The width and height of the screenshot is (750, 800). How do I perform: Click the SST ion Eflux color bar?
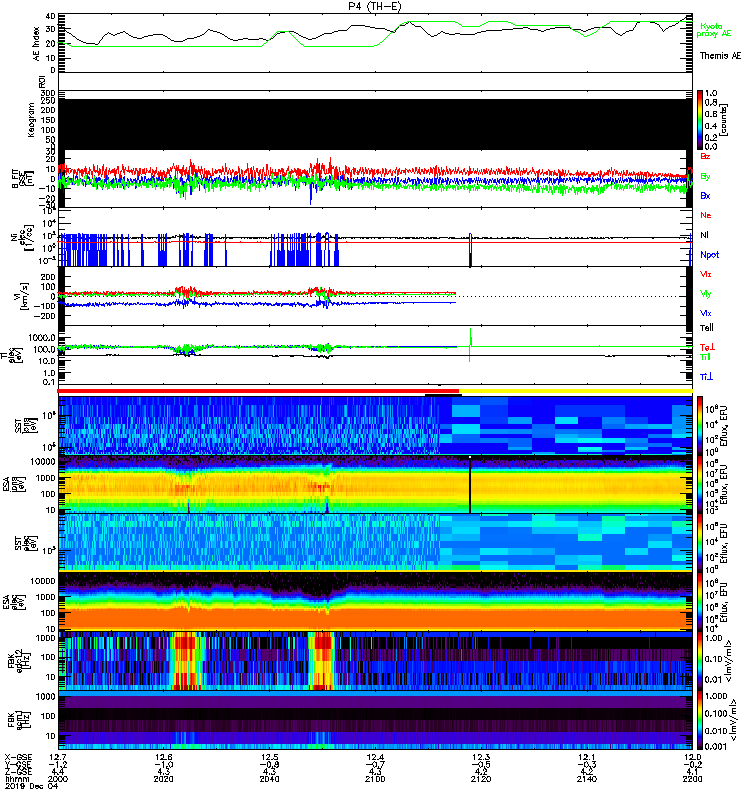[x=700, y=425]
